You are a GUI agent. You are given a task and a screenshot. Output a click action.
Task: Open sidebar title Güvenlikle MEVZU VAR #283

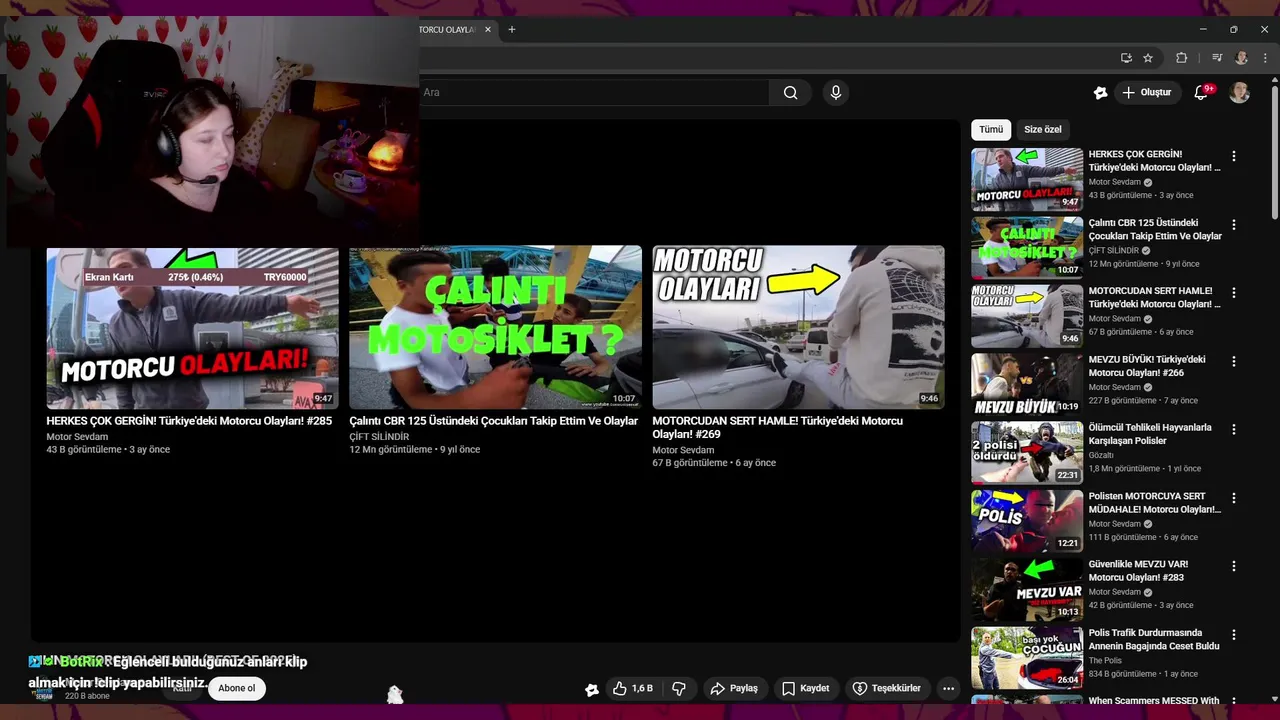(x=1139, y=571)
